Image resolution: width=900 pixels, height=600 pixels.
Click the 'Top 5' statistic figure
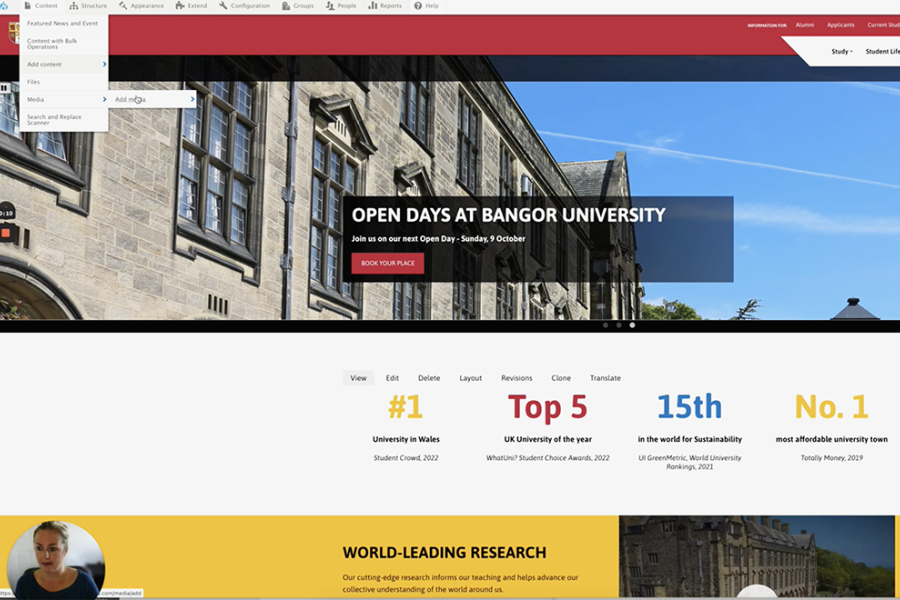548,407
